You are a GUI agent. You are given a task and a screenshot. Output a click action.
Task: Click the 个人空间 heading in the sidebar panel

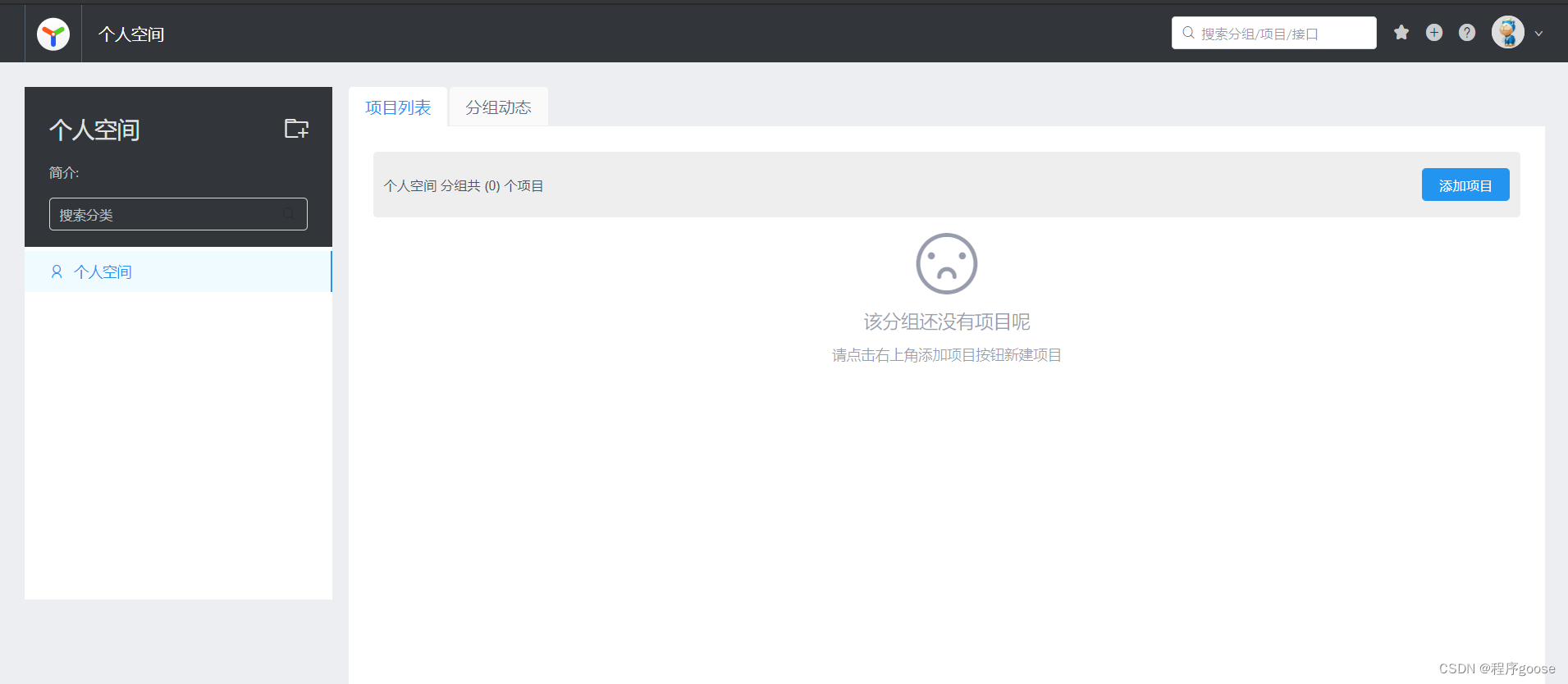pos(94,130)
